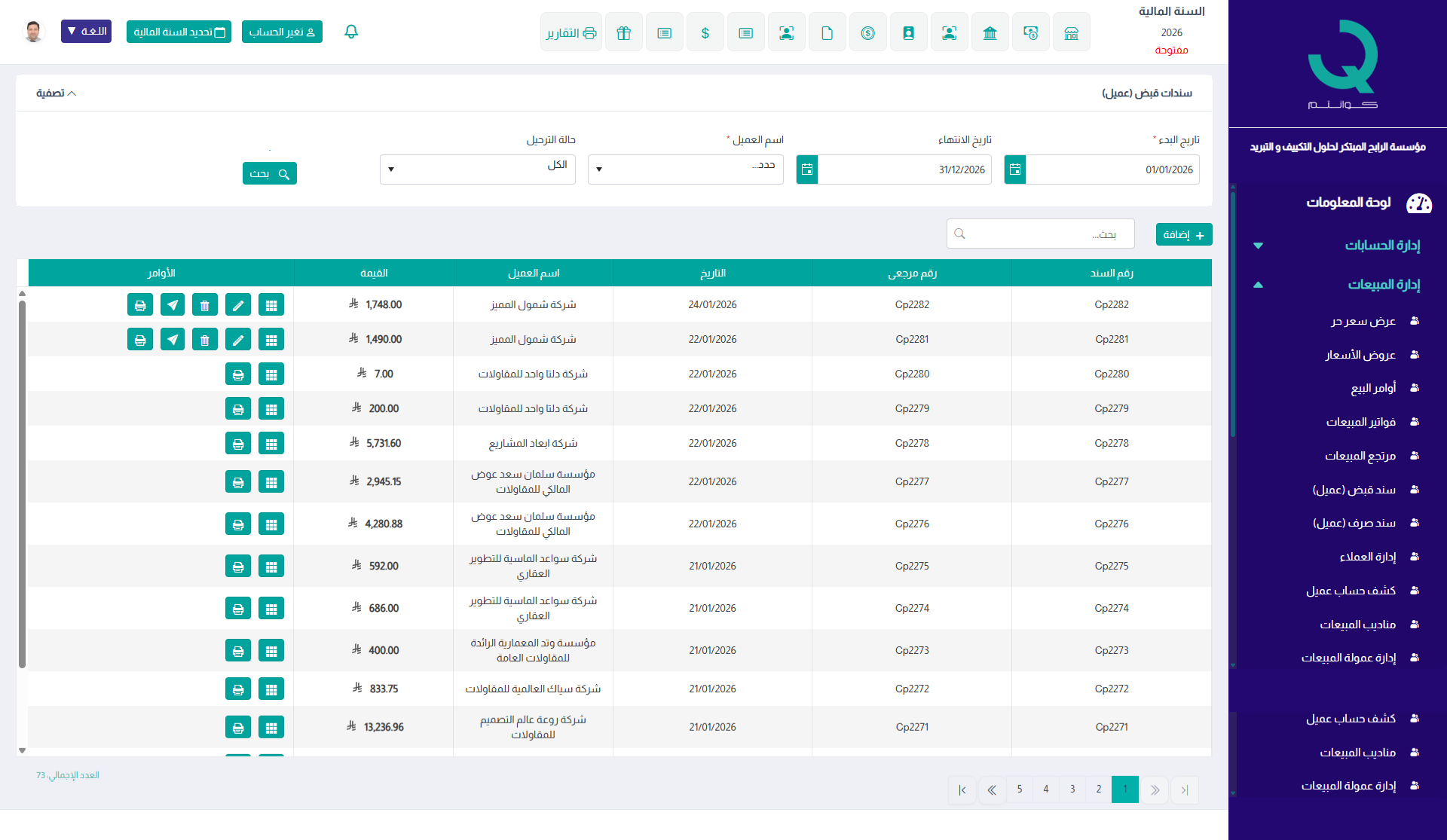This screenshot has width=1447, height=840.
Task: Click the notification bell icon
Action: point(350,32)
